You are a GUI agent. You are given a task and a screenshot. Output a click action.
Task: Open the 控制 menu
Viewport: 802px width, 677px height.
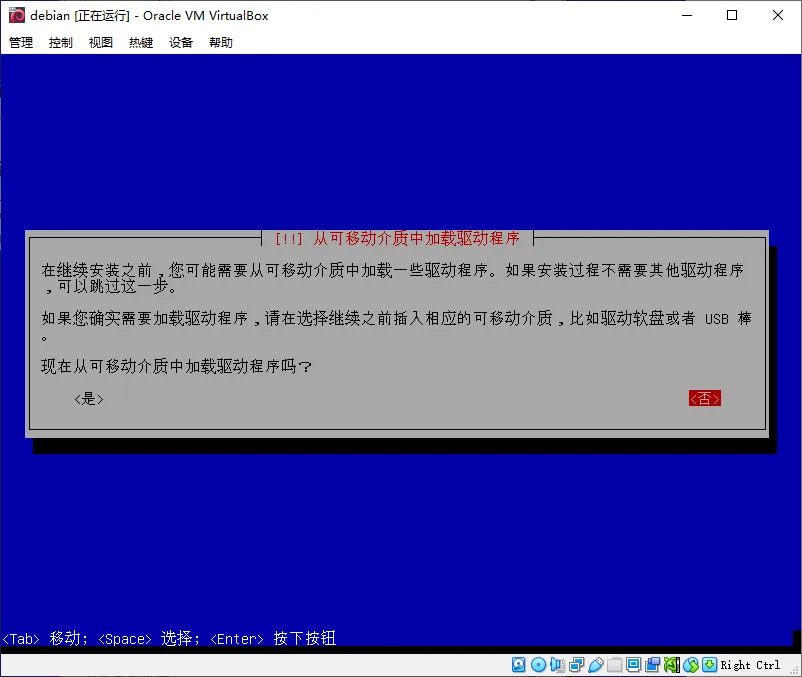pos(61,42)
